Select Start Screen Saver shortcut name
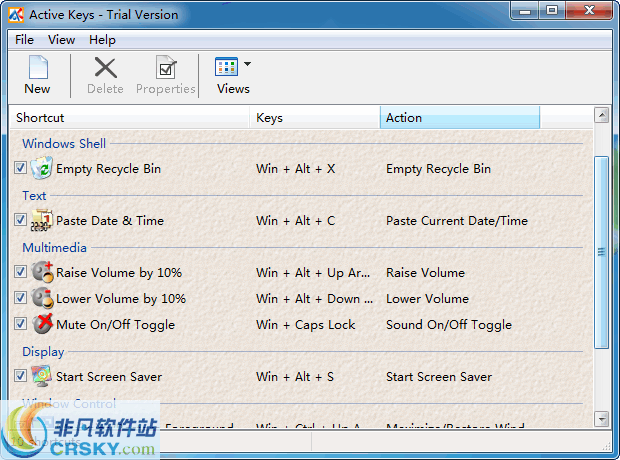This screenshot has width=620, height=460. [109, 377]
